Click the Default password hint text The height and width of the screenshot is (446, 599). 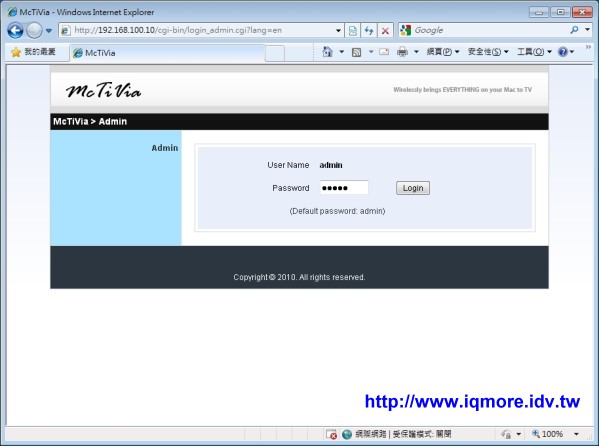pos(337,211)
